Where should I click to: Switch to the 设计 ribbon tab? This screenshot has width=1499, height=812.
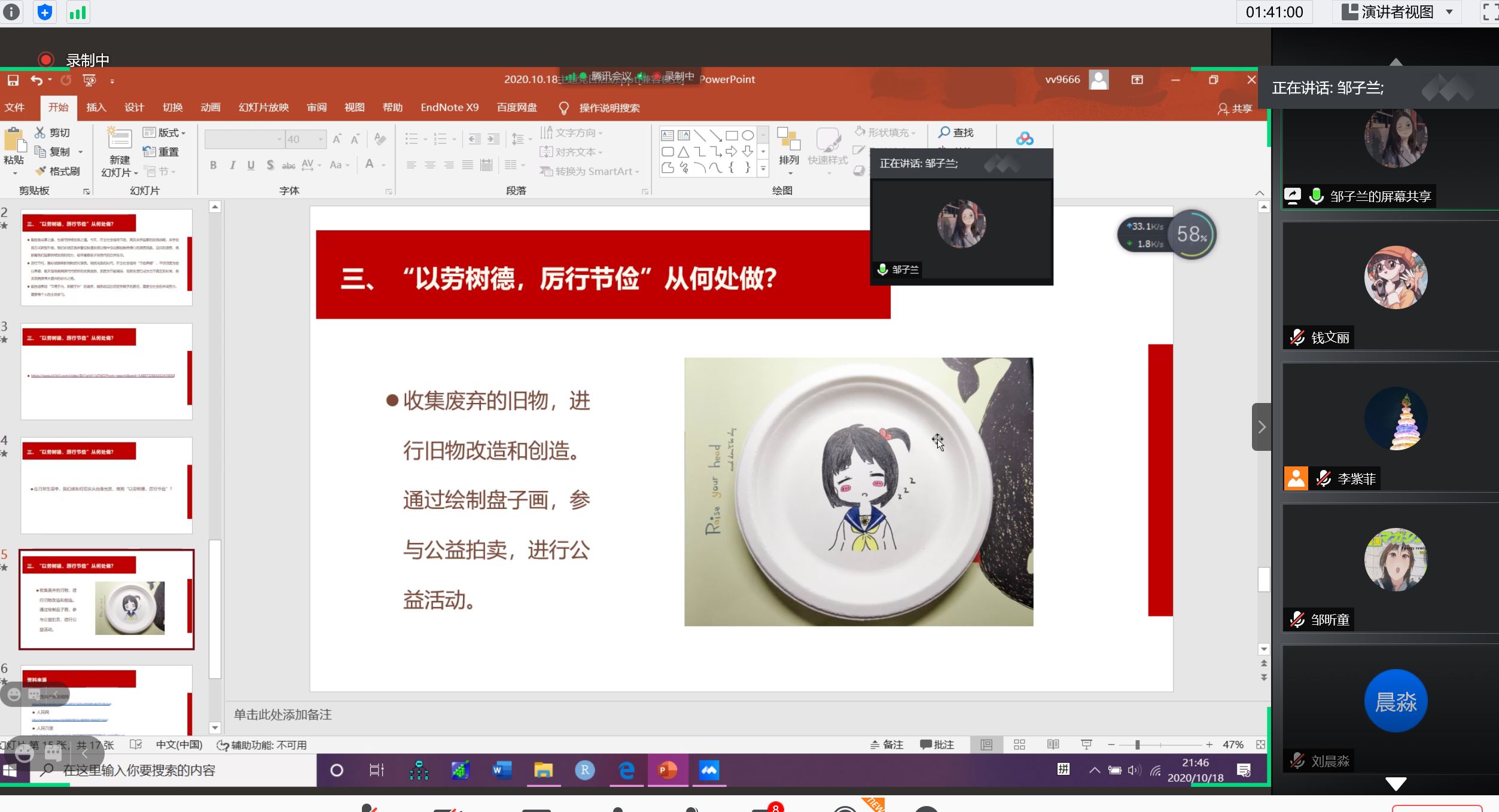click(133, 107)
